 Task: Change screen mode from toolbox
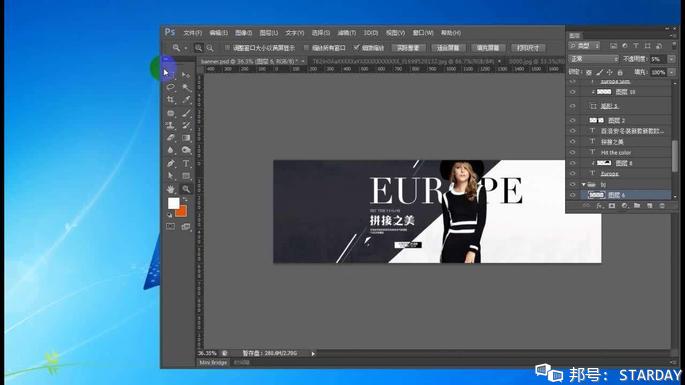pyautogui.click(x=186, y=226)
